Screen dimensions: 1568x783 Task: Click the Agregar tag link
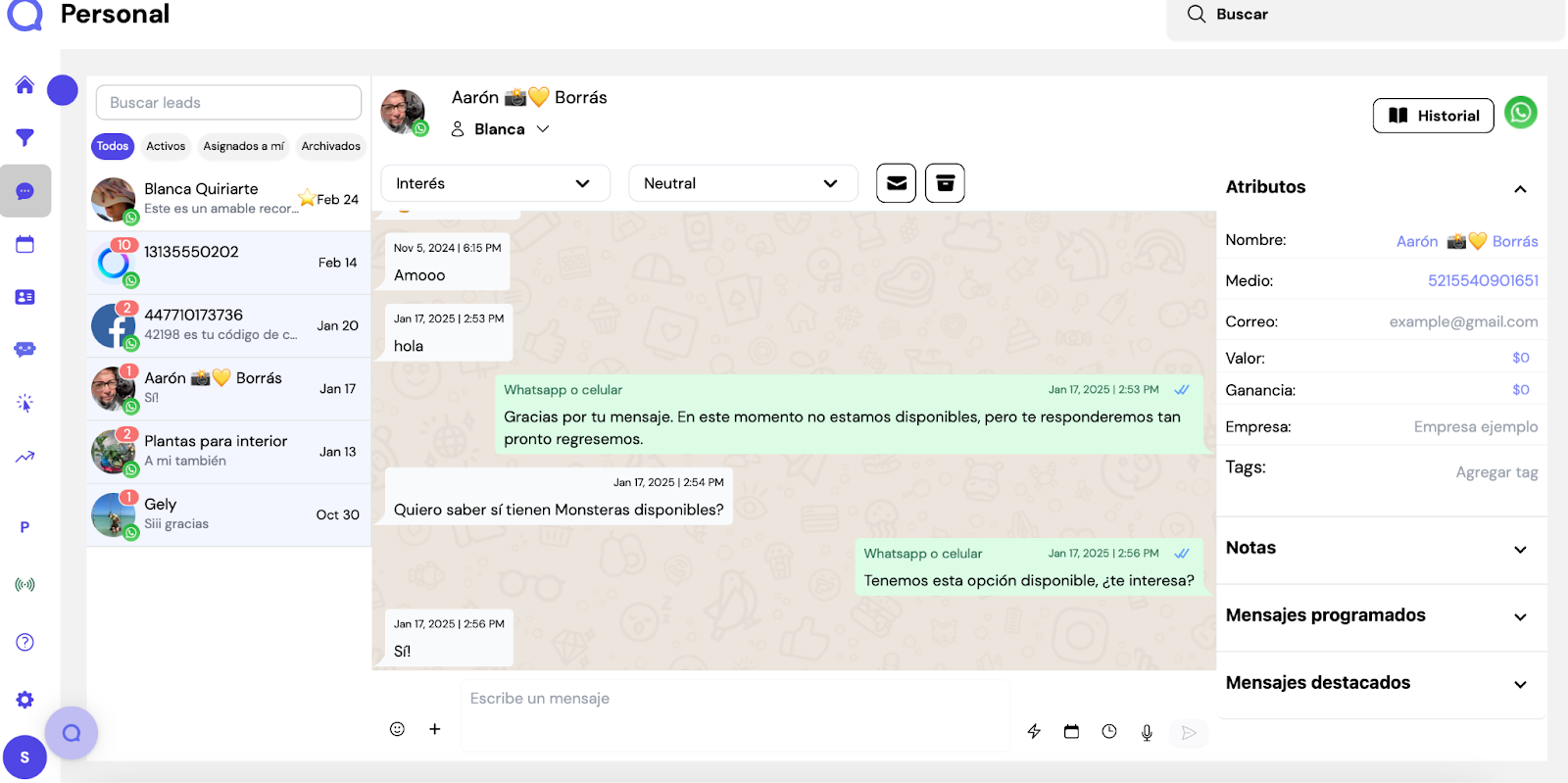[1496, 472]
